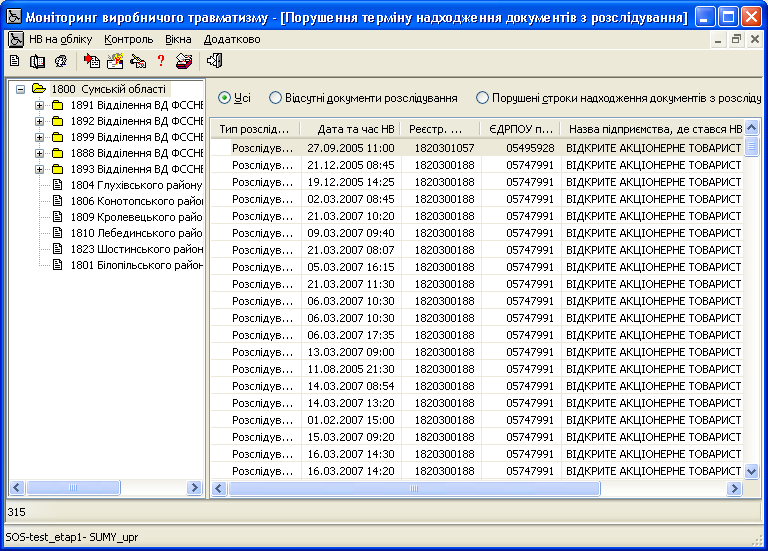Restore the inner document window
The height and width of the screenshot is (551, 768).
(x=736, y=39)
